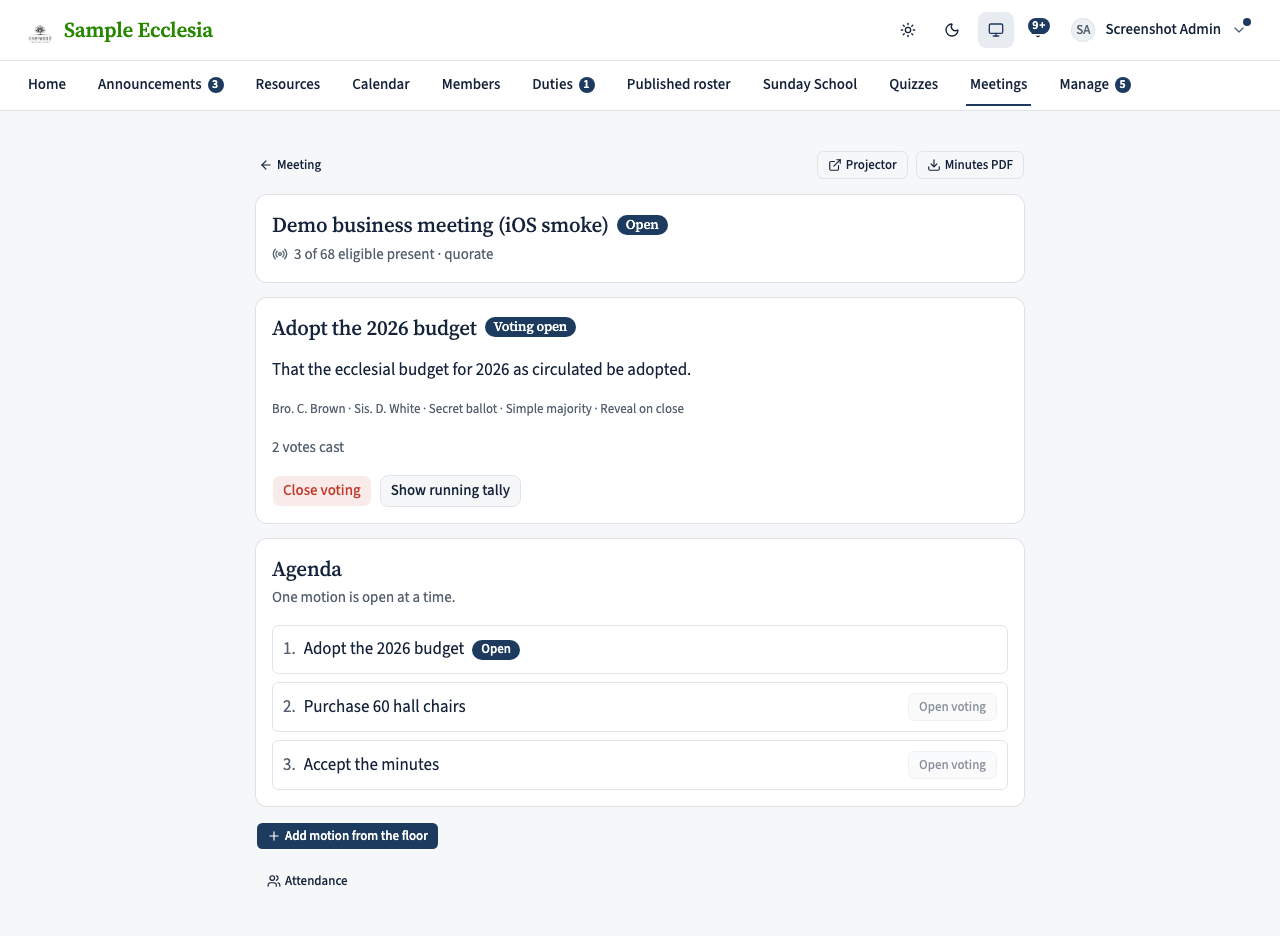Click the SA avatar circle
Screen dimensions: 1280x936
point(1083,30)
